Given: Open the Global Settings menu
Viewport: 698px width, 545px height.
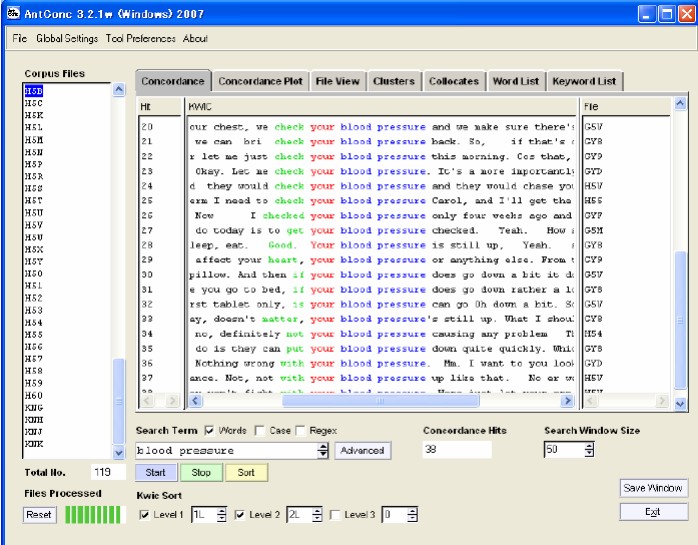Looking at the screenshot, I should (x=67, y=39).
